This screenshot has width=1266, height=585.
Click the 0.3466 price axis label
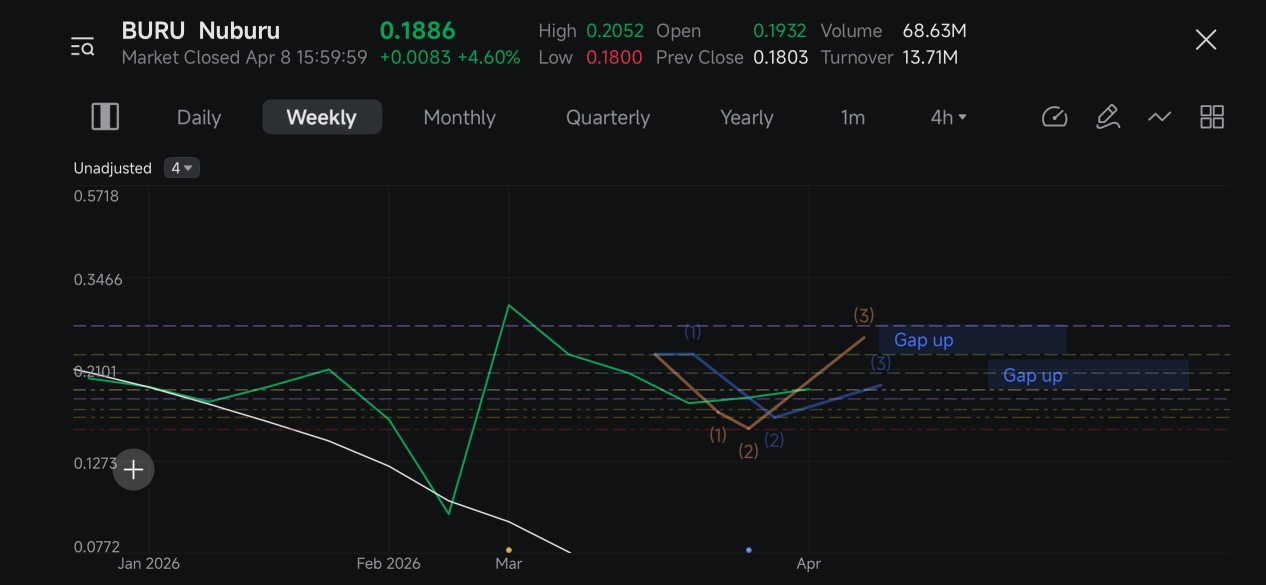tap(98, 279)
